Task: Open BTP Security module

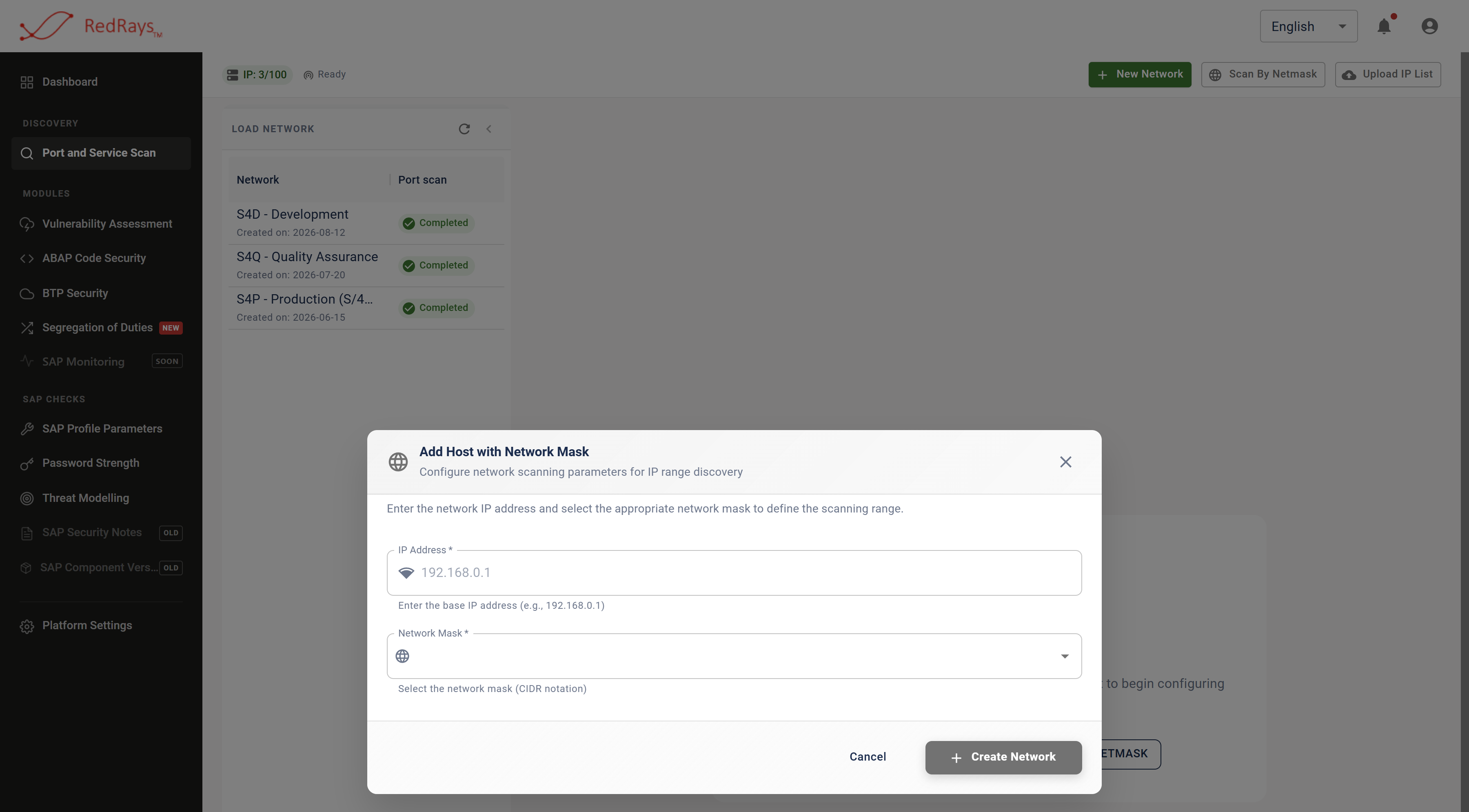Action: coord(102,293)
